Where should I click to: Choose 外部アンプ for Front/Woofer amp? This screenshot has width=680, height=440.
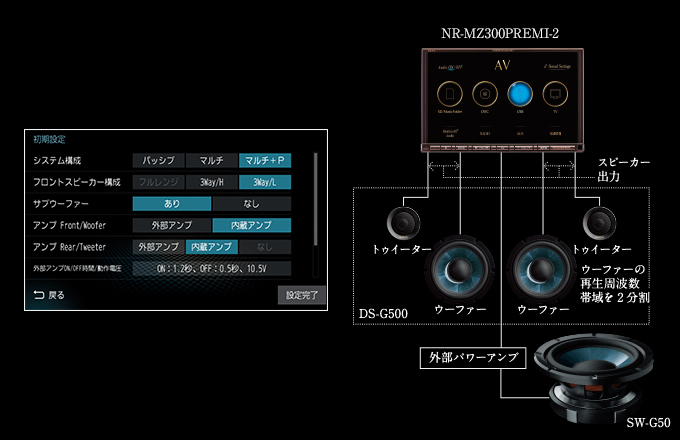(x=172, y=225)
